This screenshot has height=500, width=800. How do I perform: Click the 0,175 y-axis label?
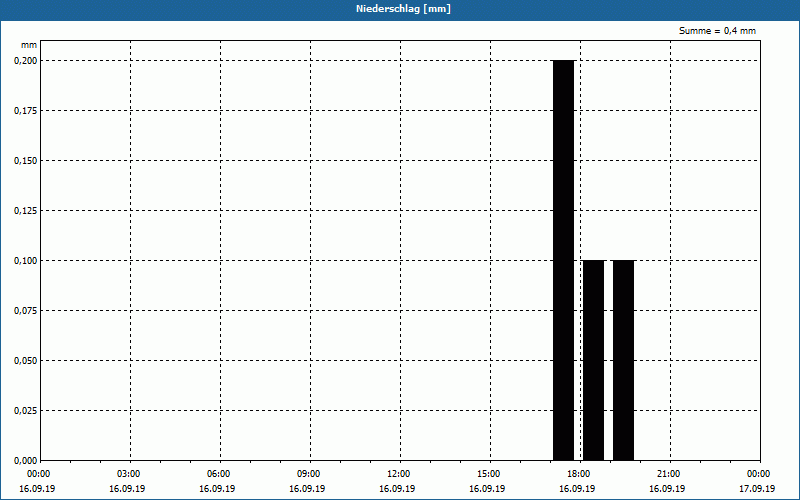pyautogui.click(x=26, y=111)
